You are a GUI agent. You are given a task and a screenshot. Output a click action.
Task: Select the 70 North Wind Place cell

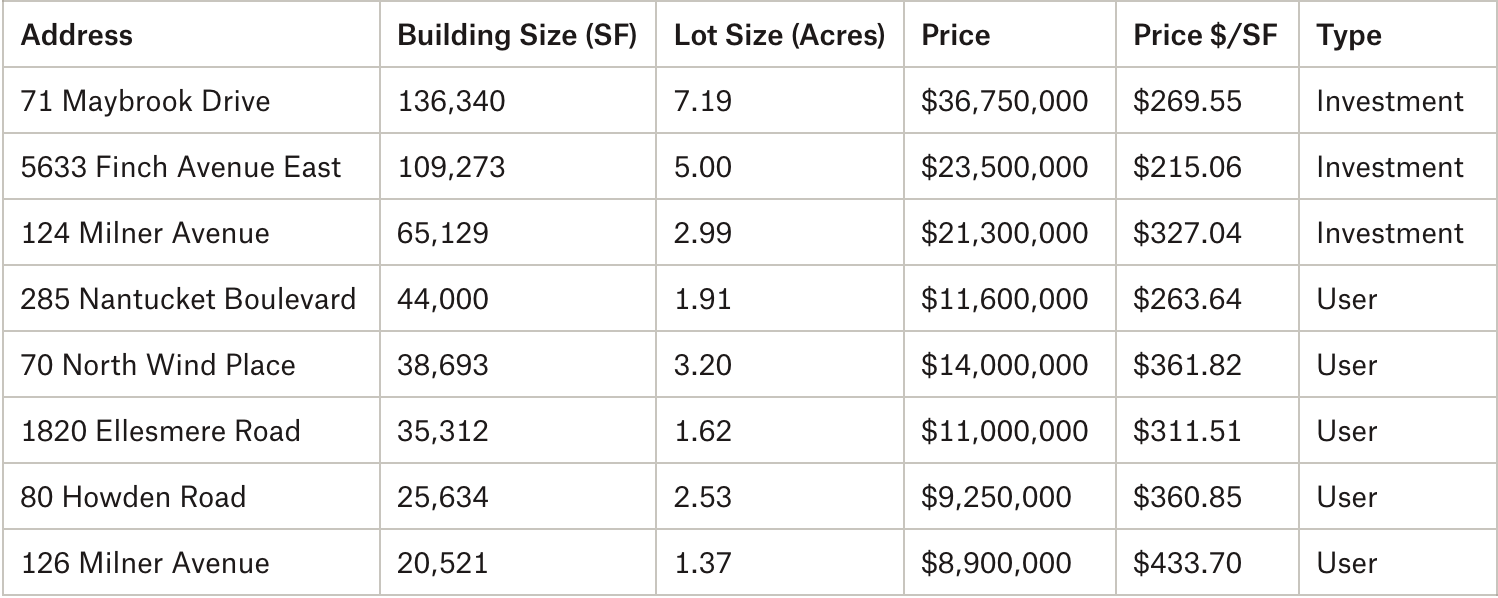coord(158,365)
